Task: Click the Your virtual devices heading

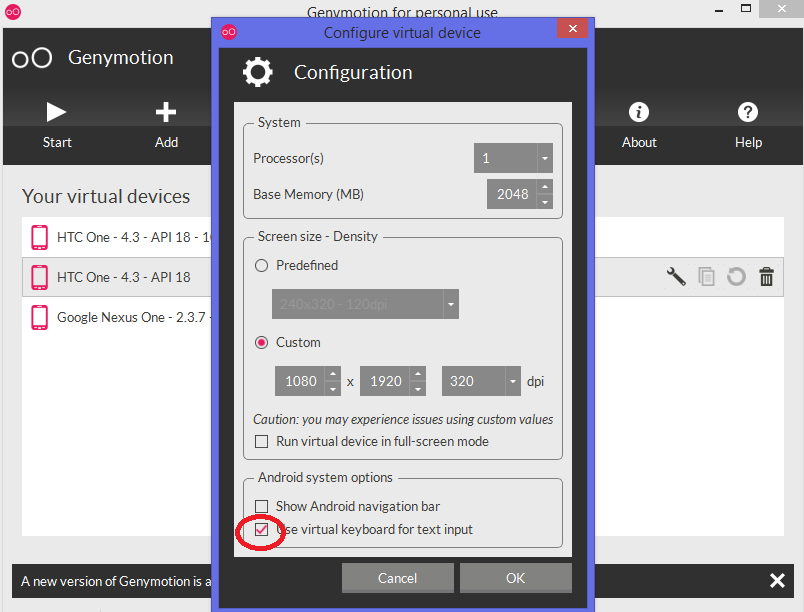Action: pos(106,196)
